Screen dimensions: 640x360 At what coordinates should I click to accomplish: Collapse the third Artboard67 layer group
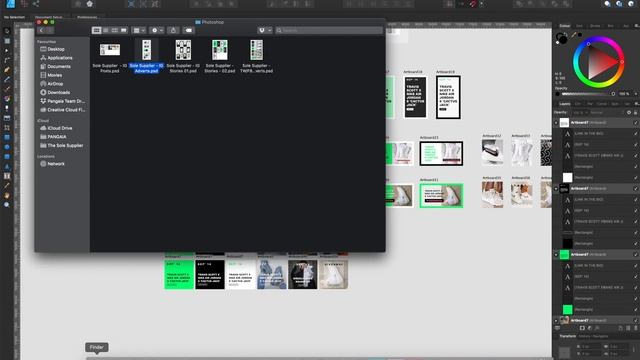556,254
